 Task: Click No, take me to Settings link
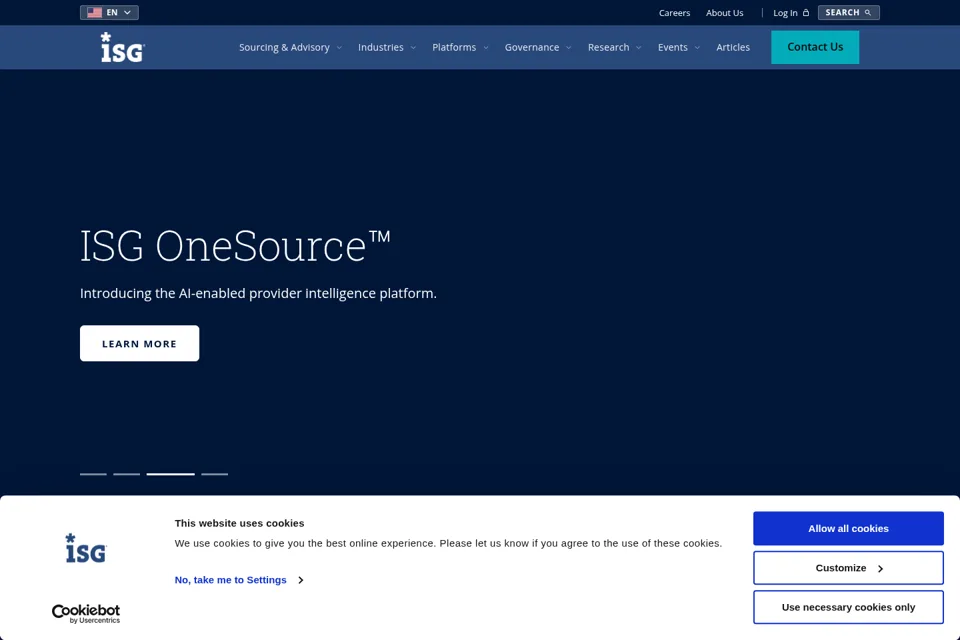tap(230, 579)
